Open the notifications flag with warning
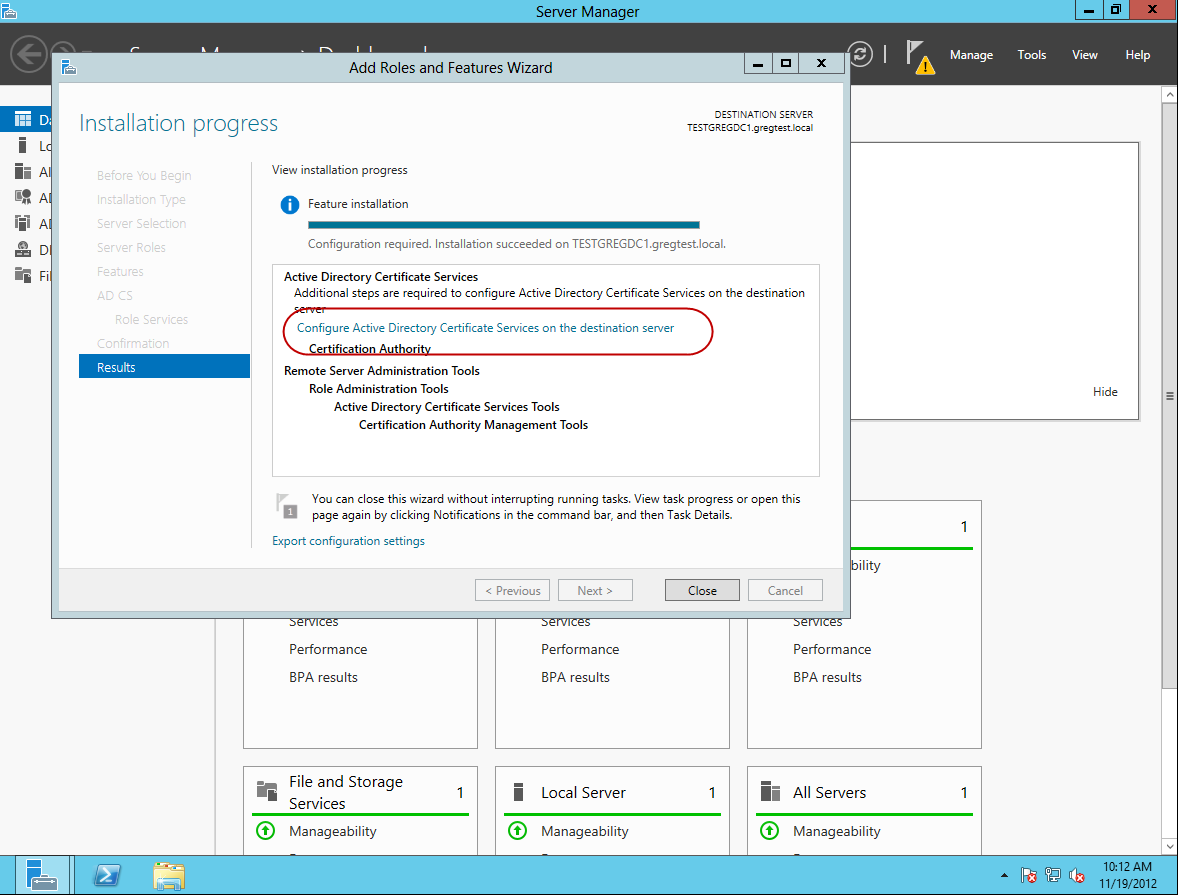This screenshot has width=1178, height=895. coord(920,56)
